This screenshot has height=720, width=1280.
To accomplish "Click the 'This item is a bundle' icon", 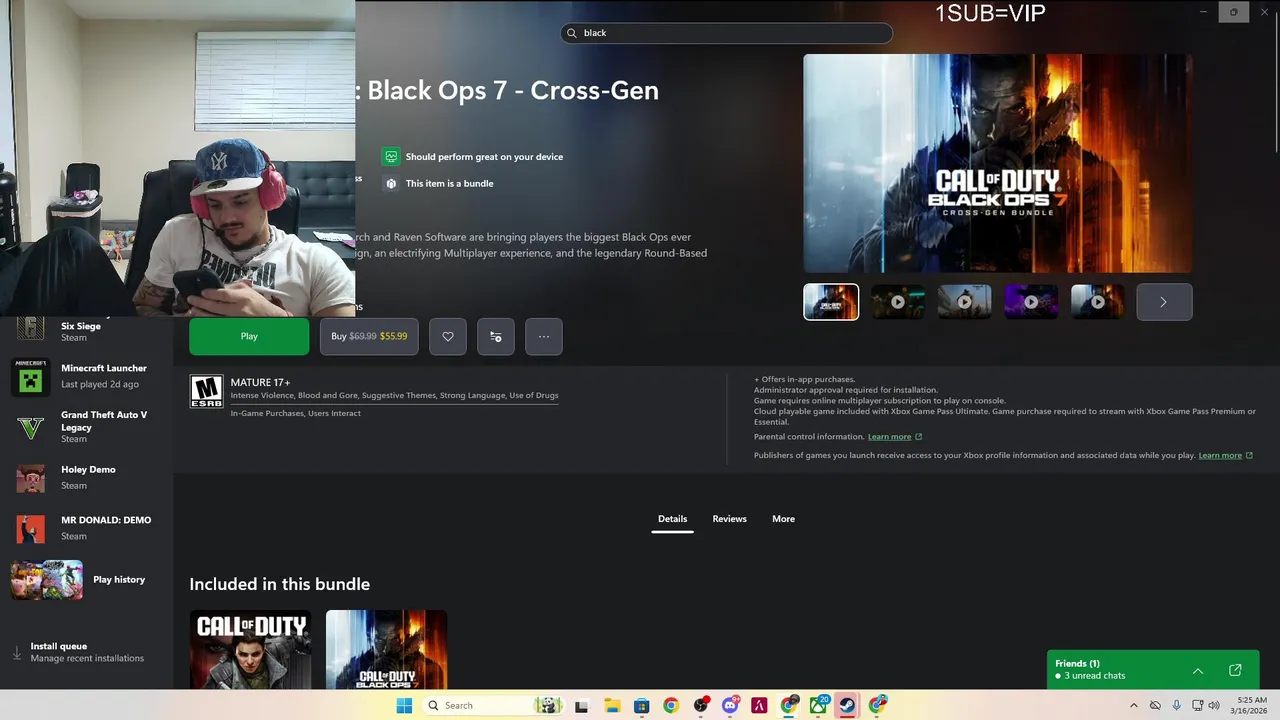I will (x=391, y=184).
